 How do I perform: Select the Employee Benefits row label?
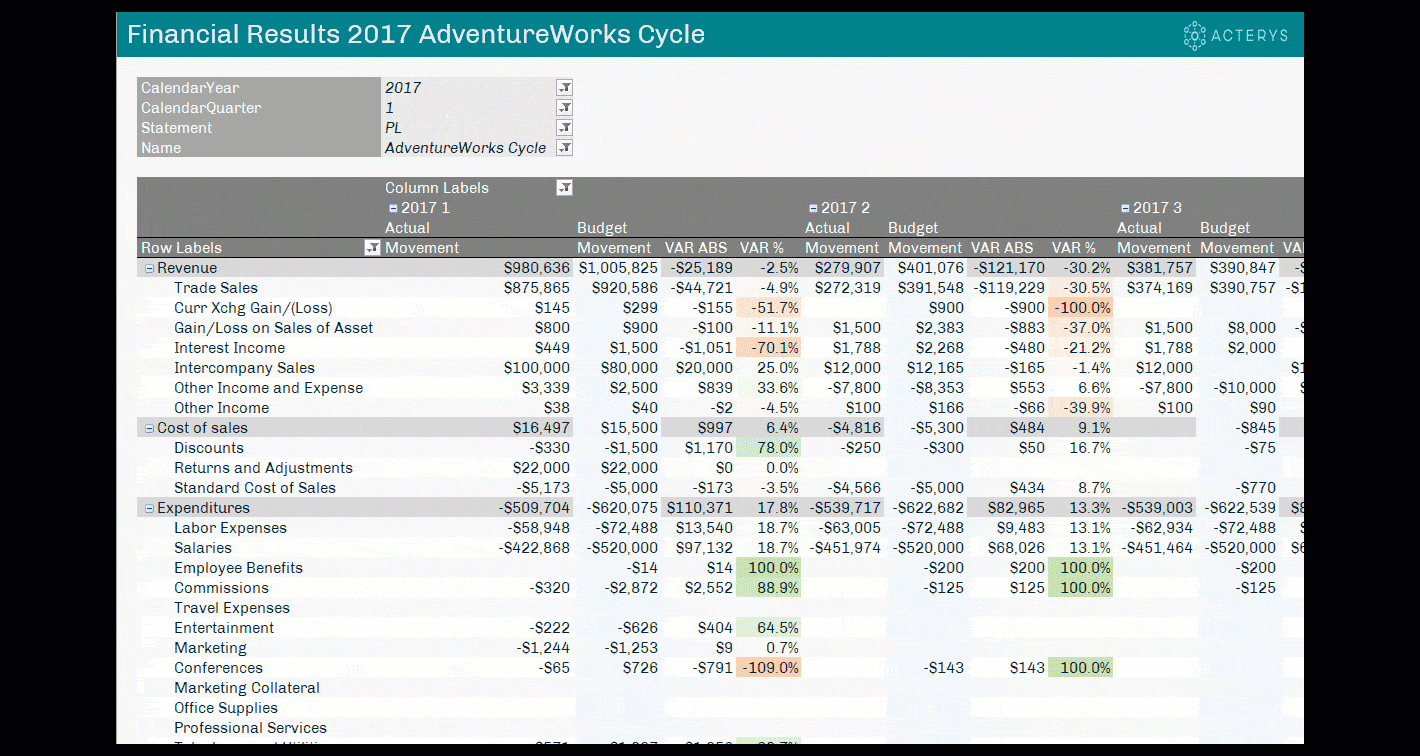tap(238, 568)
